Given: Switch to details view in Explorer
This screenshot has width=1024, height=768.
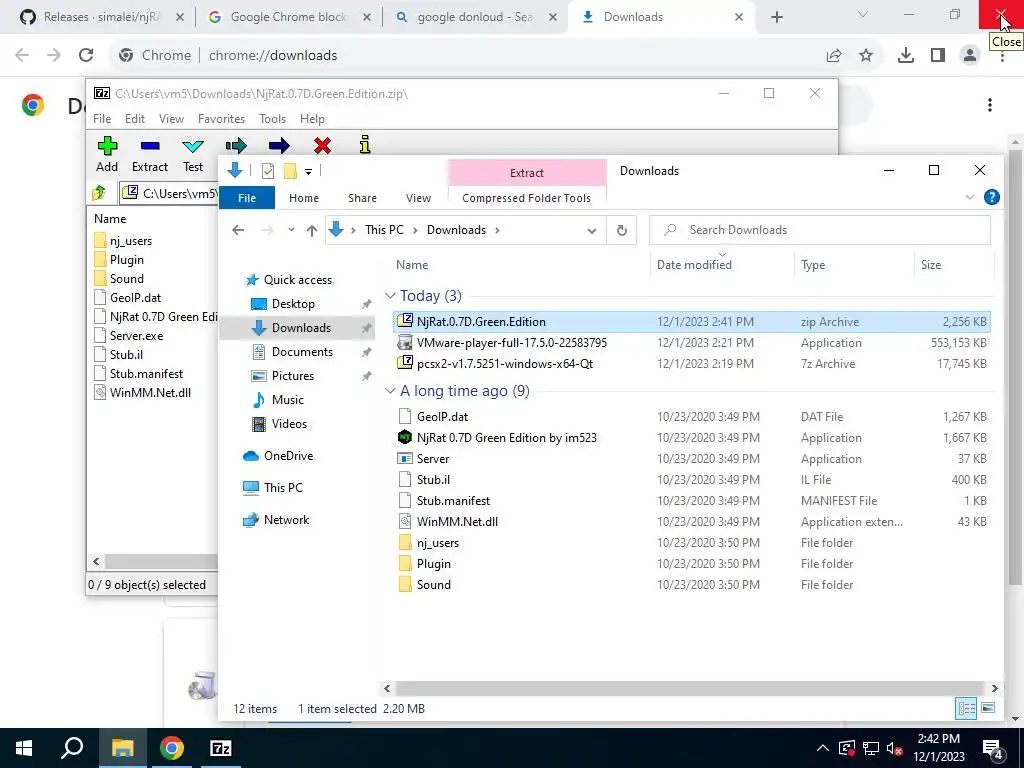Looking at the screenshot, I should tap(967, 708).
